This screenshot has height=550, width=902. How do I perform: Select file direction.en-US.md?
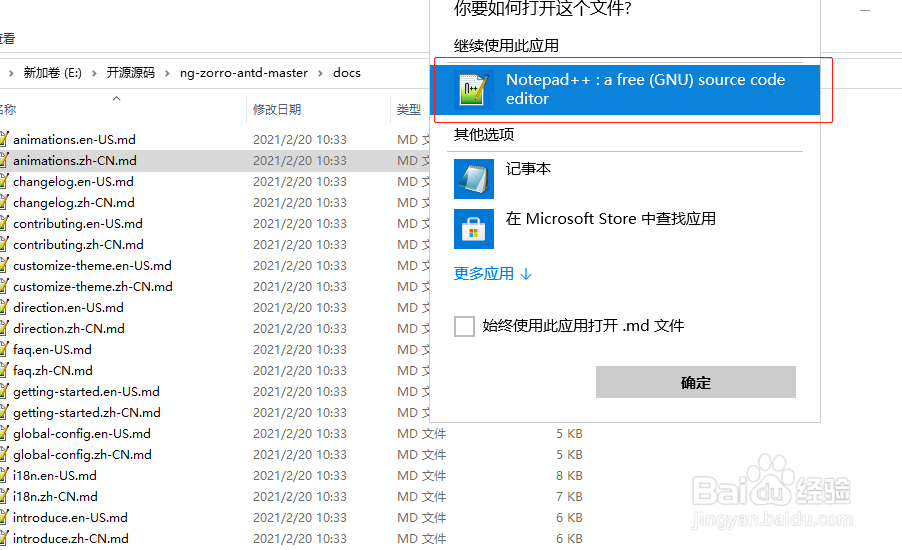tap(68, 308)
